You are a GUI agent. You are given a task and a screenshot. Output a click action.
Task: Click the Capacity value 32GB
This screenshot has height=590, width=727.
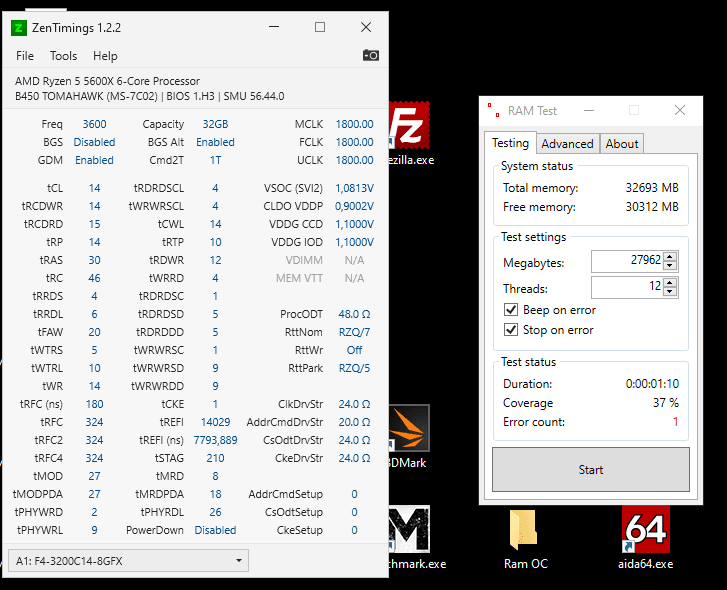[x=215, y=124]
